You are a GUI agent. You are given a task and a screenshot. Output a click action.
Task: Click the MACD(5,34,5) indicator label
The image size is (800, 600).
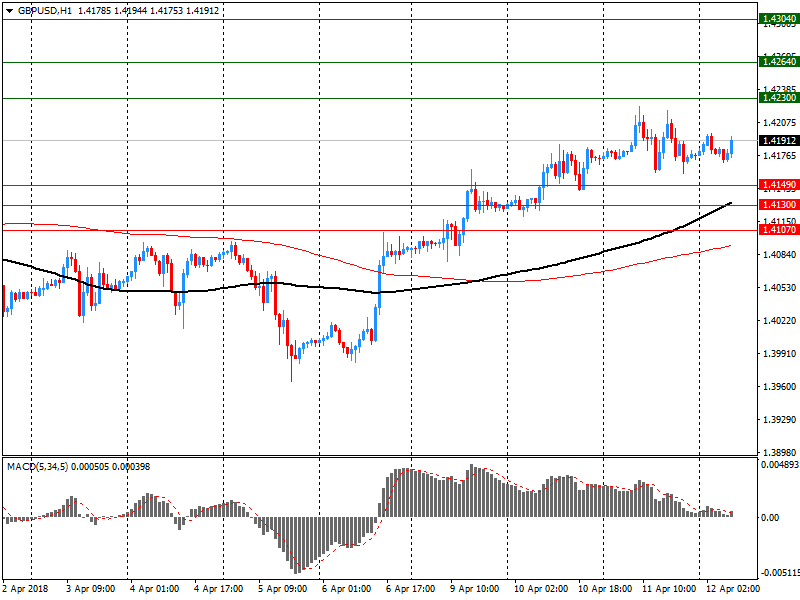(37, 466)
